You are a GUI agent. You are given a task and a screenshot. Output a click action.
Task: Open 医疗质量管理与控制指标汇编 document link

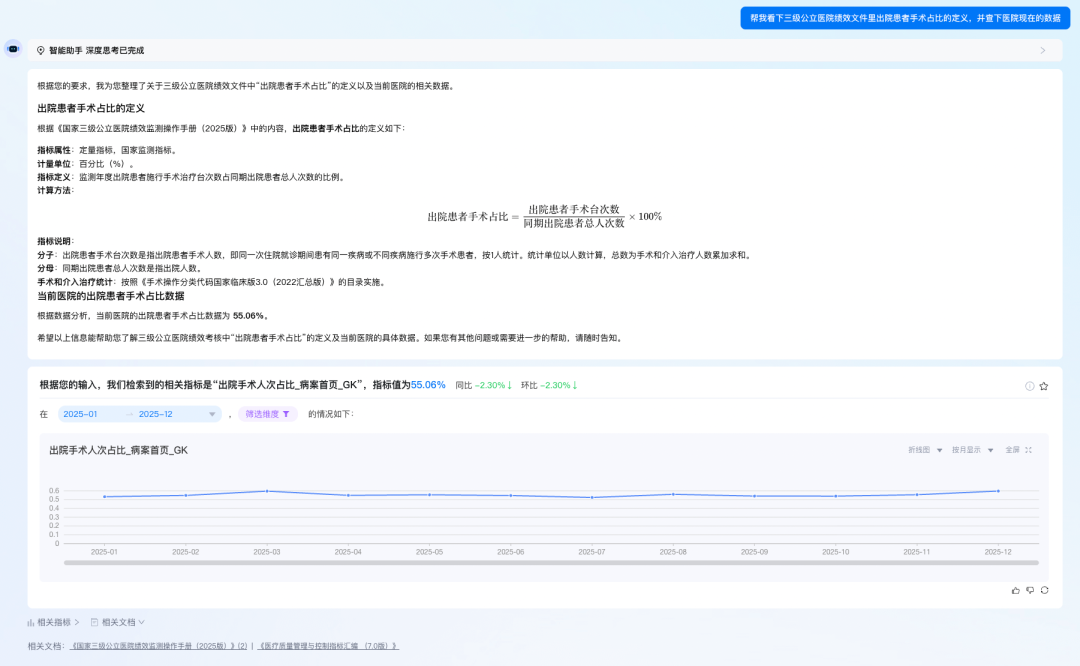point(328,646)
